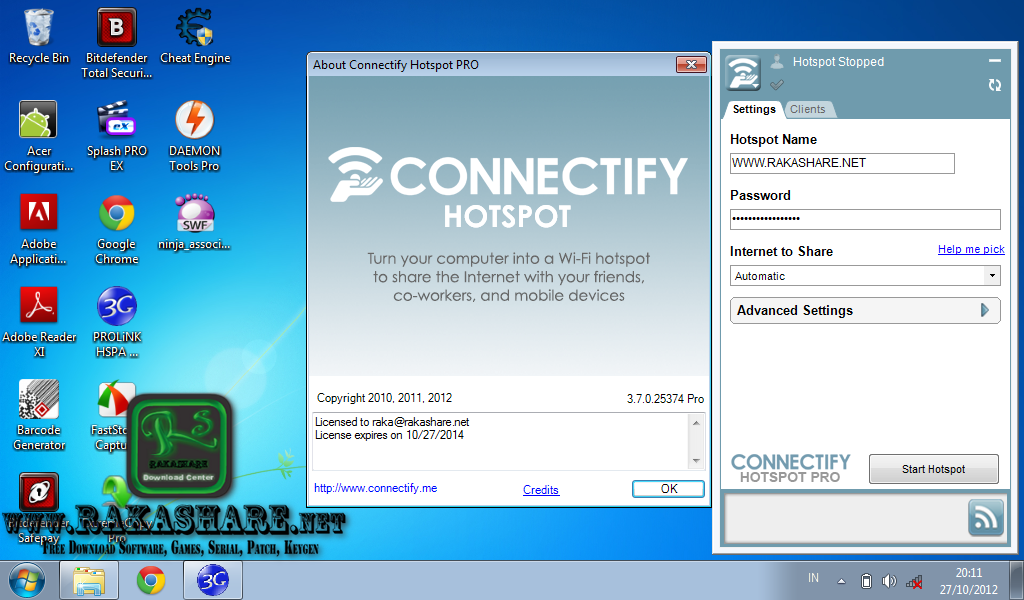The height and width of the screenshot is (600, 1024).
Task: Click the checkmark status icon under Hotspot Stopped
Action: 776,85
